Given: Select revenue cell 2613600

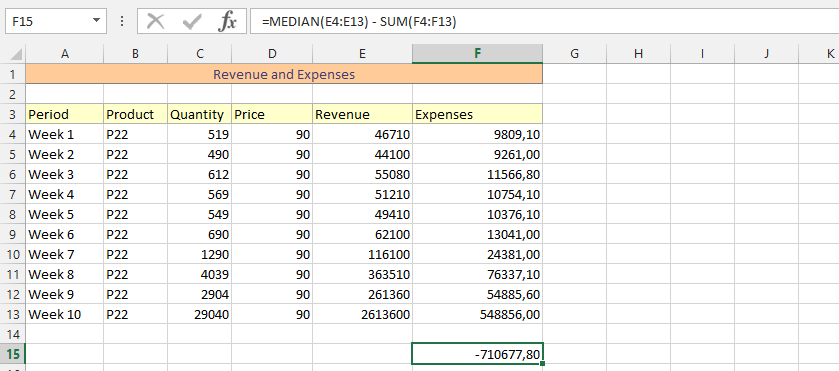Looking at the screenshot, I should pyautogui.click(x=362, y=314).
